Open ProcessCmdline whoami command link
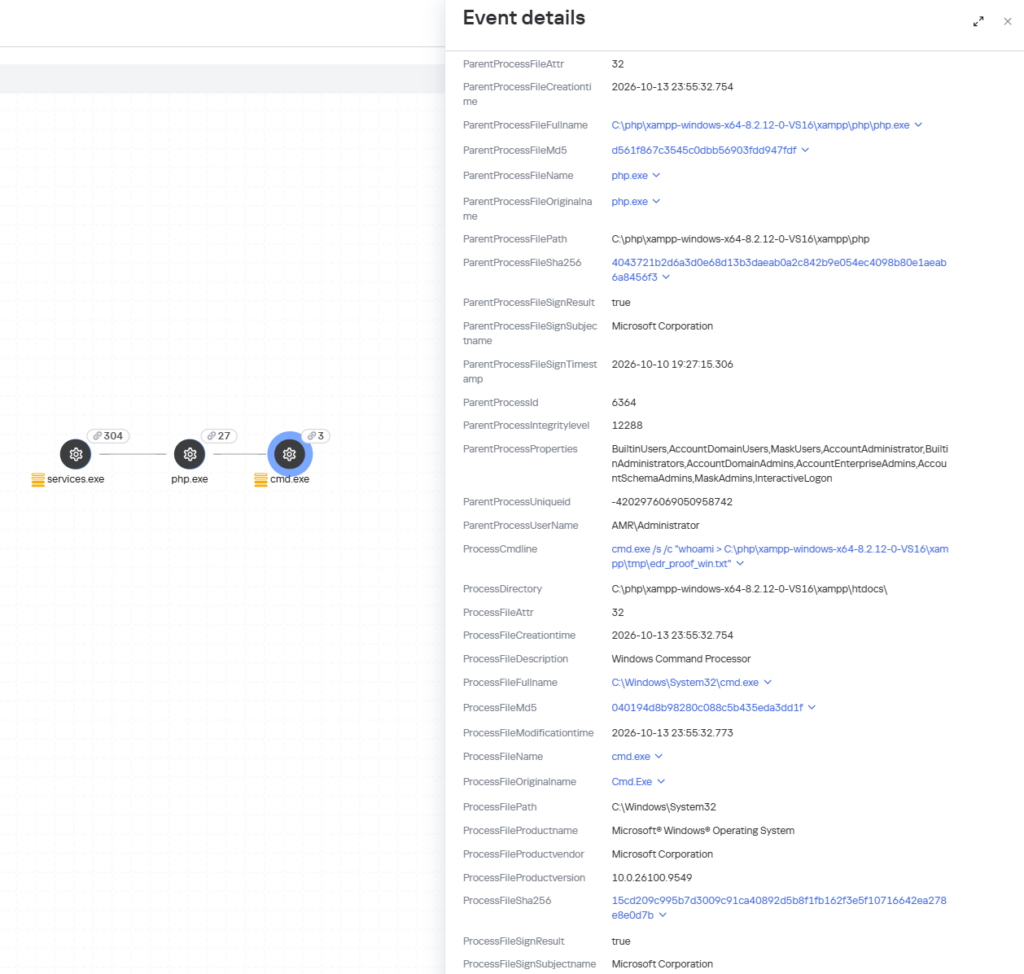 tap(780, 556)
